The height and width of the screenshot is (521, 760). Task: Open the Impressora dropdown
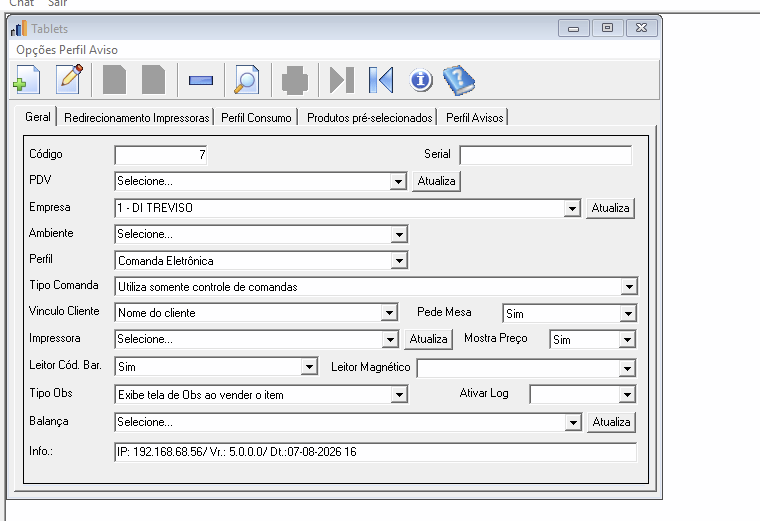[x=390, y=340]
